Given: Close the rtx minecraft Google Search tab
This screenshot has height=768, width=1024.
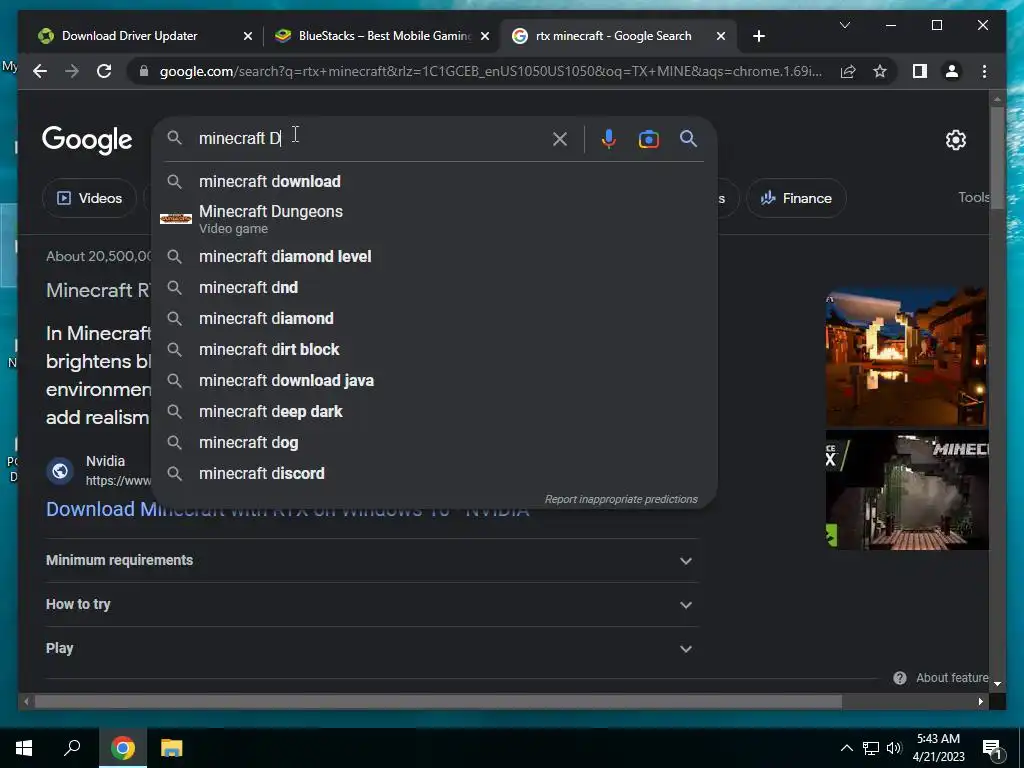Looking at the screenshot, I should (720, 36).
